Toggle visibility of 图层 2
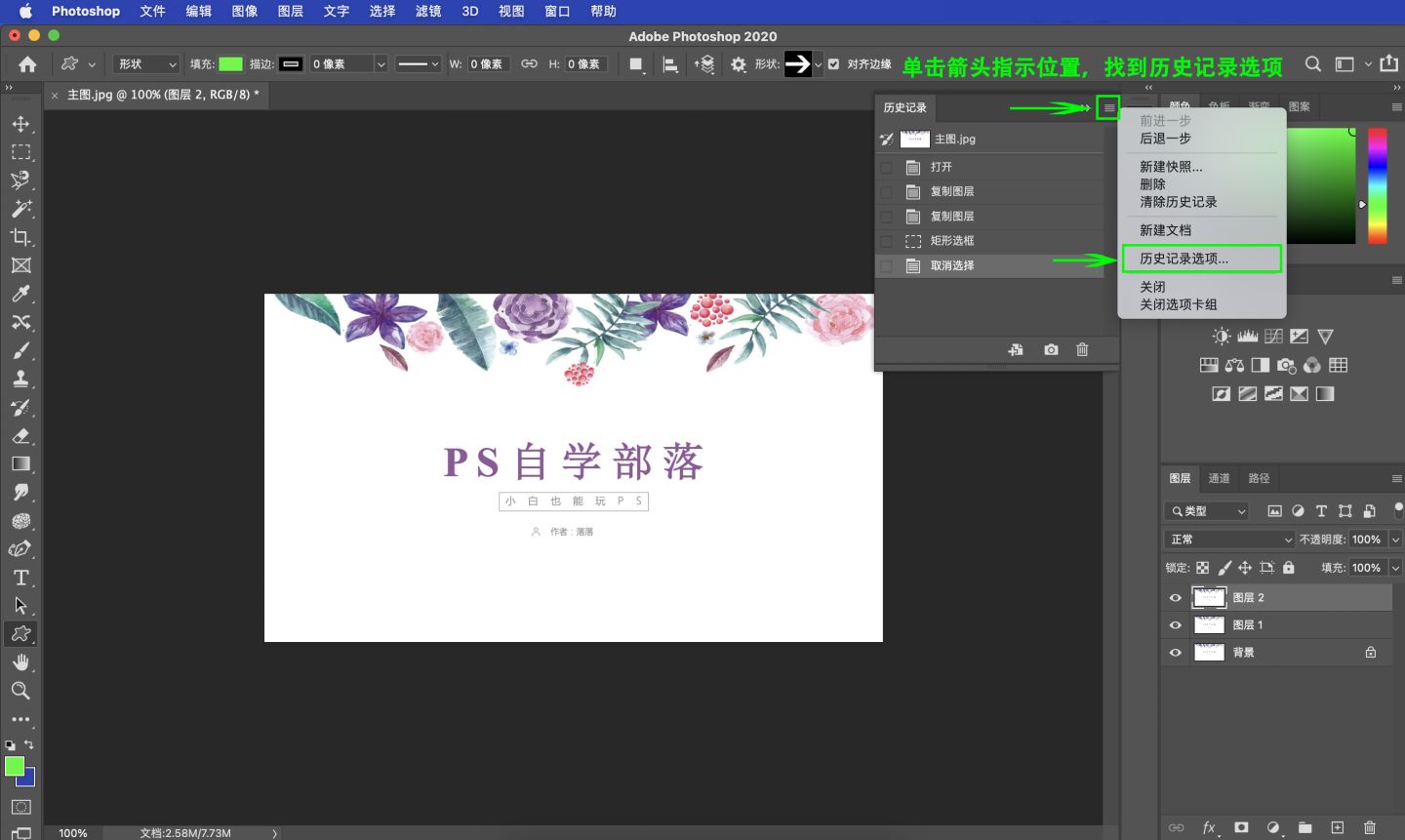This screenshot has width=1405, height=840. click(x=1176, y=597)
